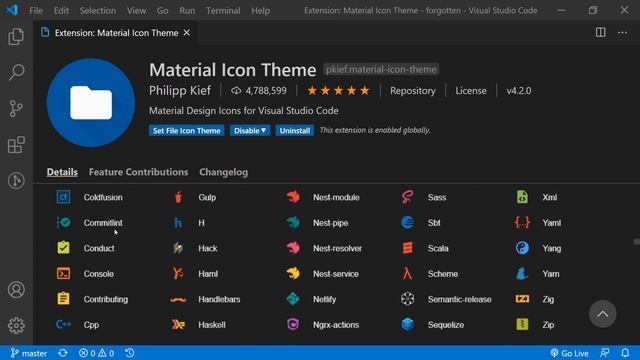Viewport: 640px width, 360px height.
Task: Open the Terminal menu
Action: tap(223, 11)
